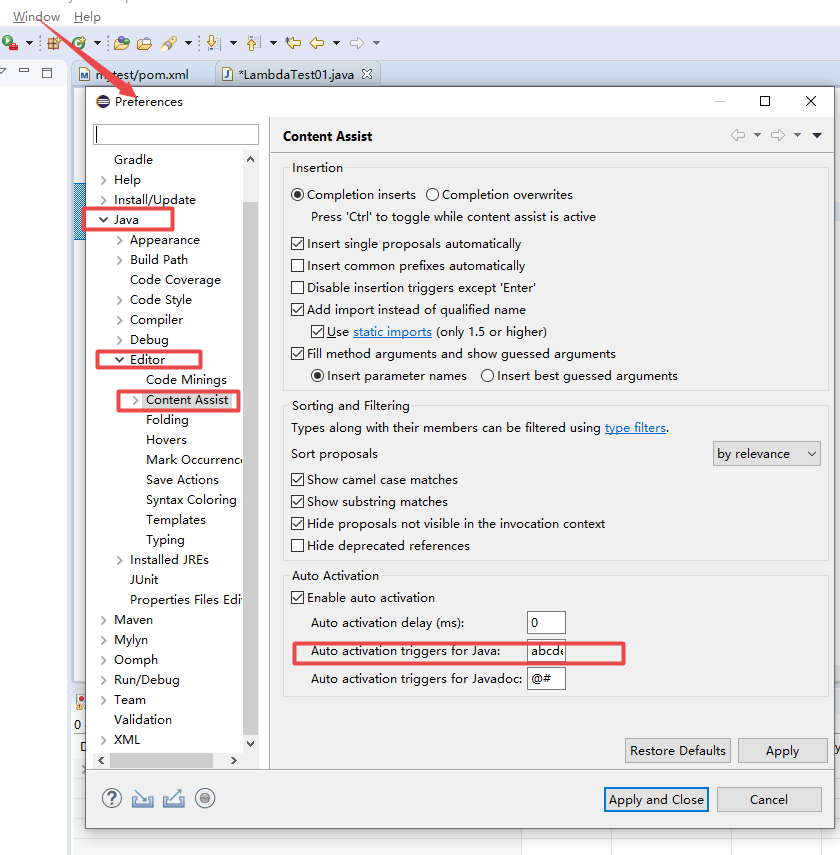Viewport: 840px width, 855px height.
Task: Collapse the Editor tree node
Action: (119, 360)
